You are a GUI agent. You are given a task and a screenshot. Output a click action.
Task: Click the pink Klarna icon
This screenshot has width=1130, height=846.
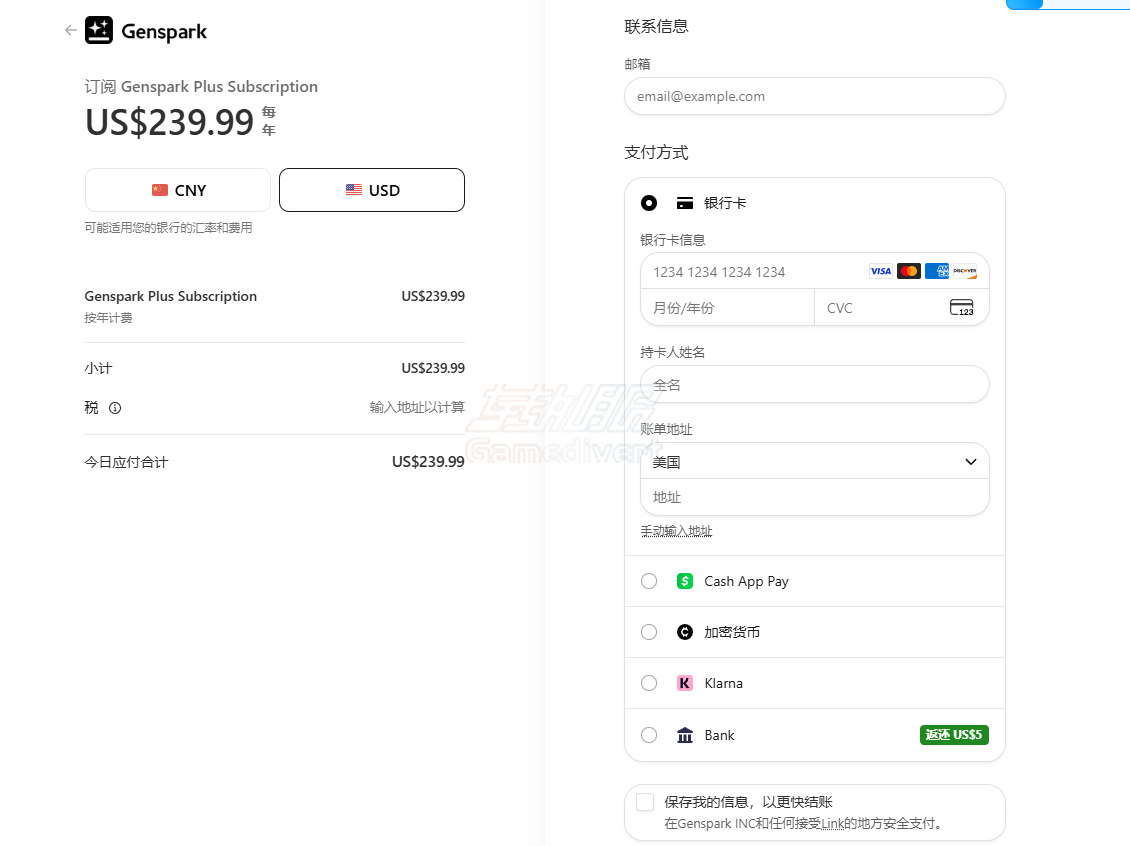(685, 683)
